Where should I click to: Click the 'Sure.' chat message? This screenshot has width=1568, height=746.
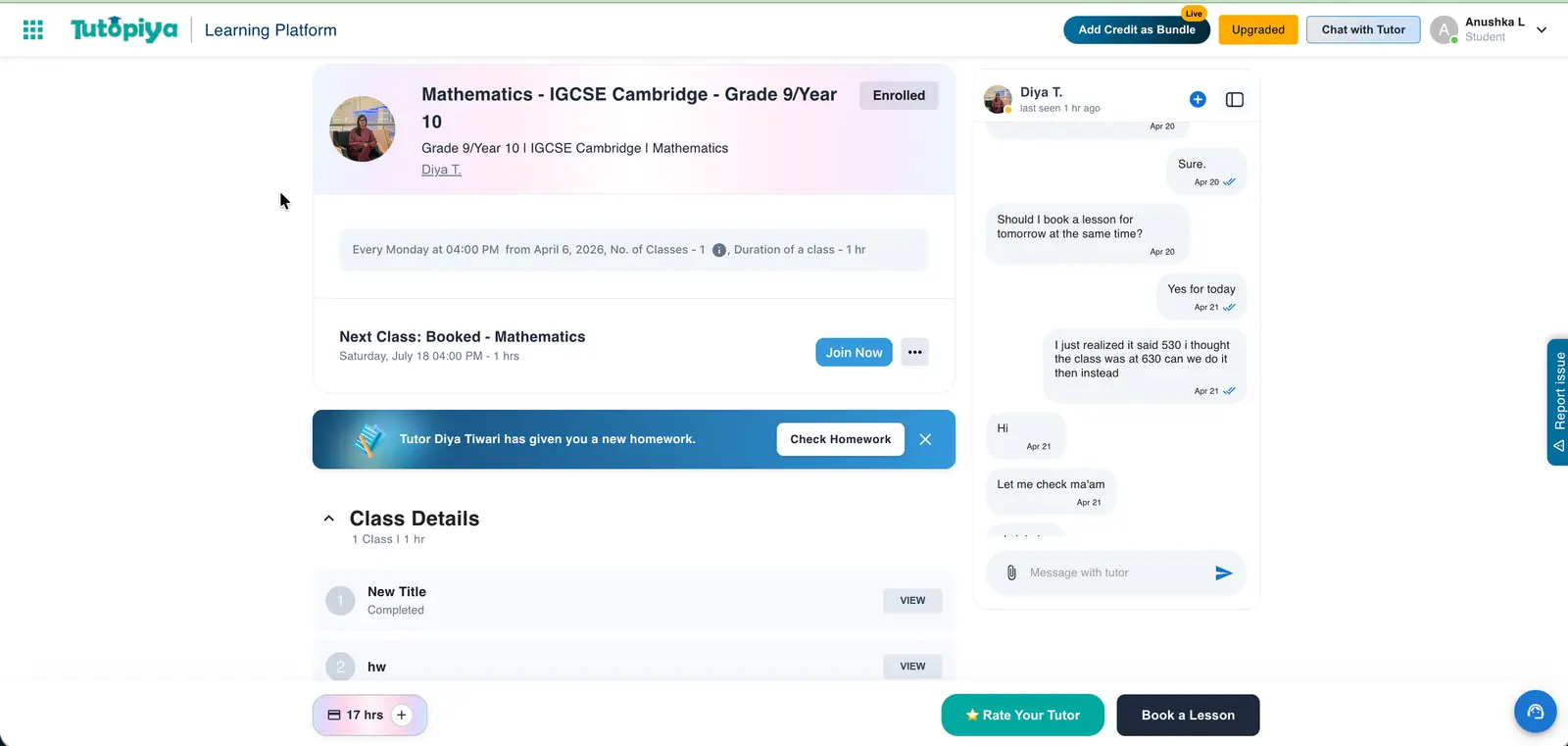point(1206,172)
